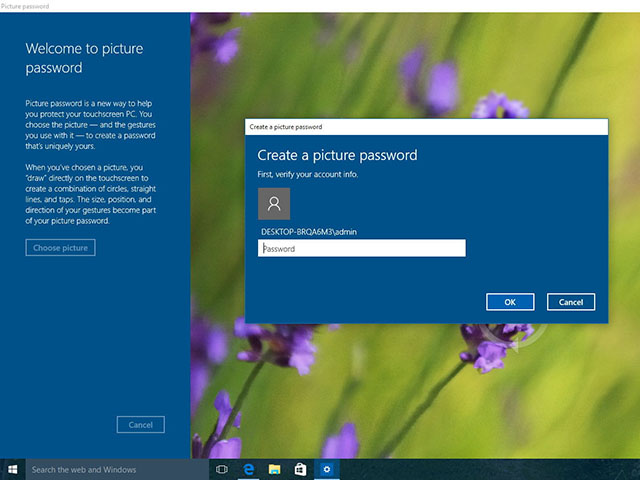Viewport: 640px width, 480px height.
Task: Focus the Password input field
Action: 362,248
